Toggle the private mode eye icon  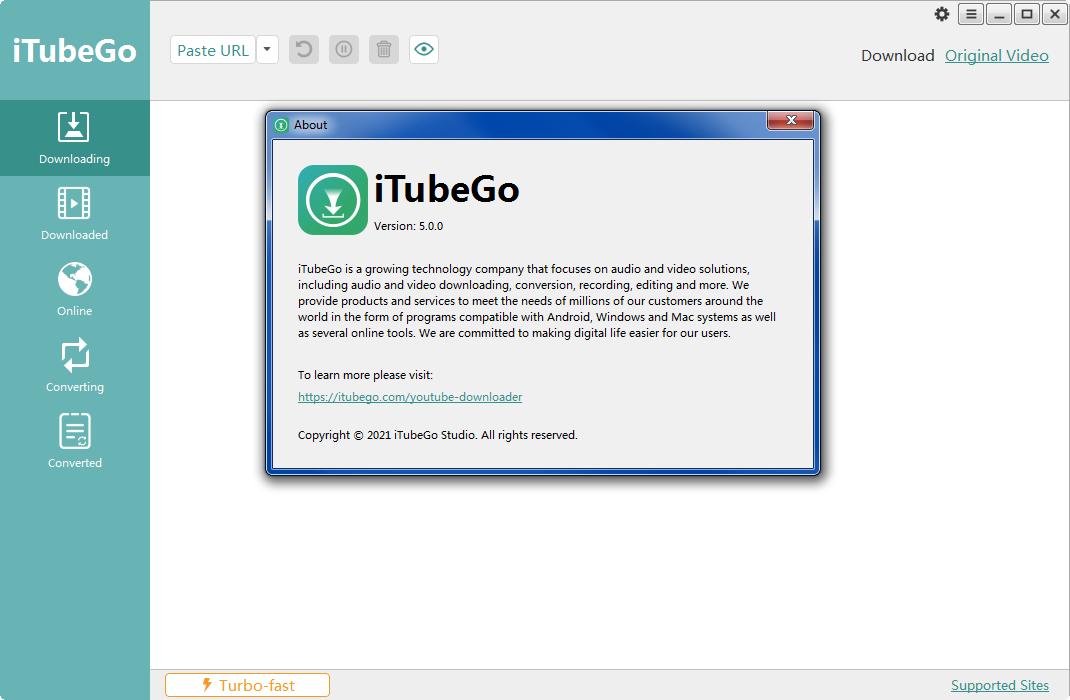[424, 50]
